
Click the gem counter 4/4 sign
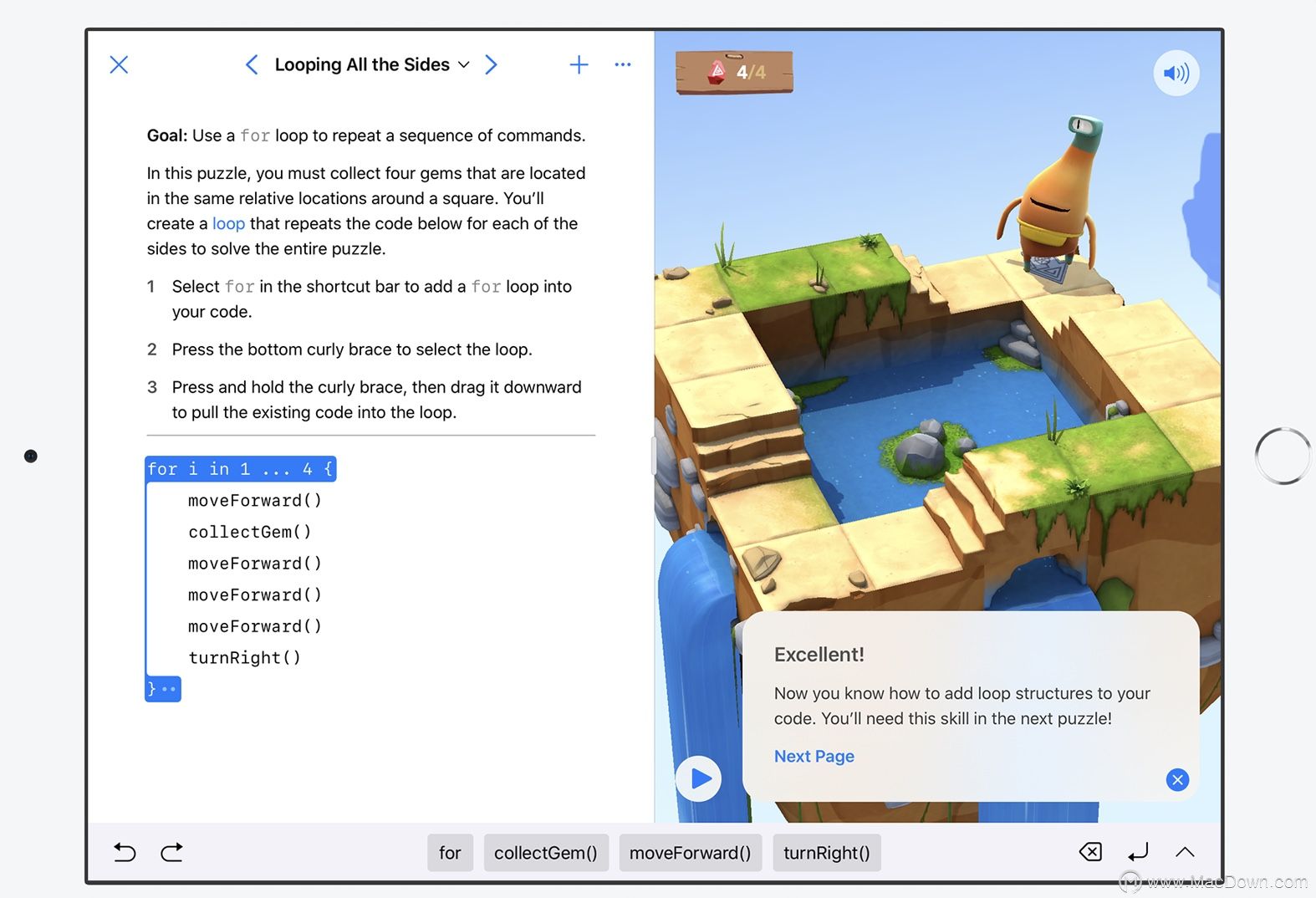tap(734, 73)
